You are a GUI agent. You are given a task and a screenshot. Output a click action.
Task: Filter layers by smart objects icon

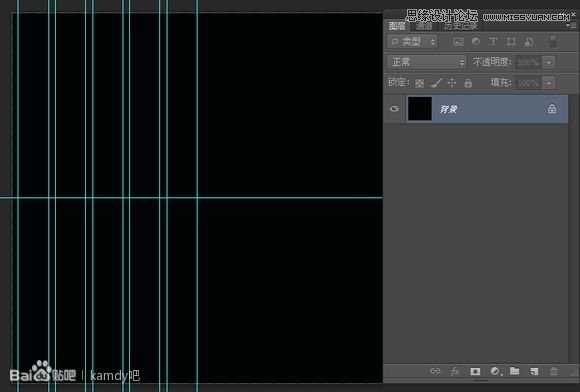pyautogui.click(x=529, y=42)
